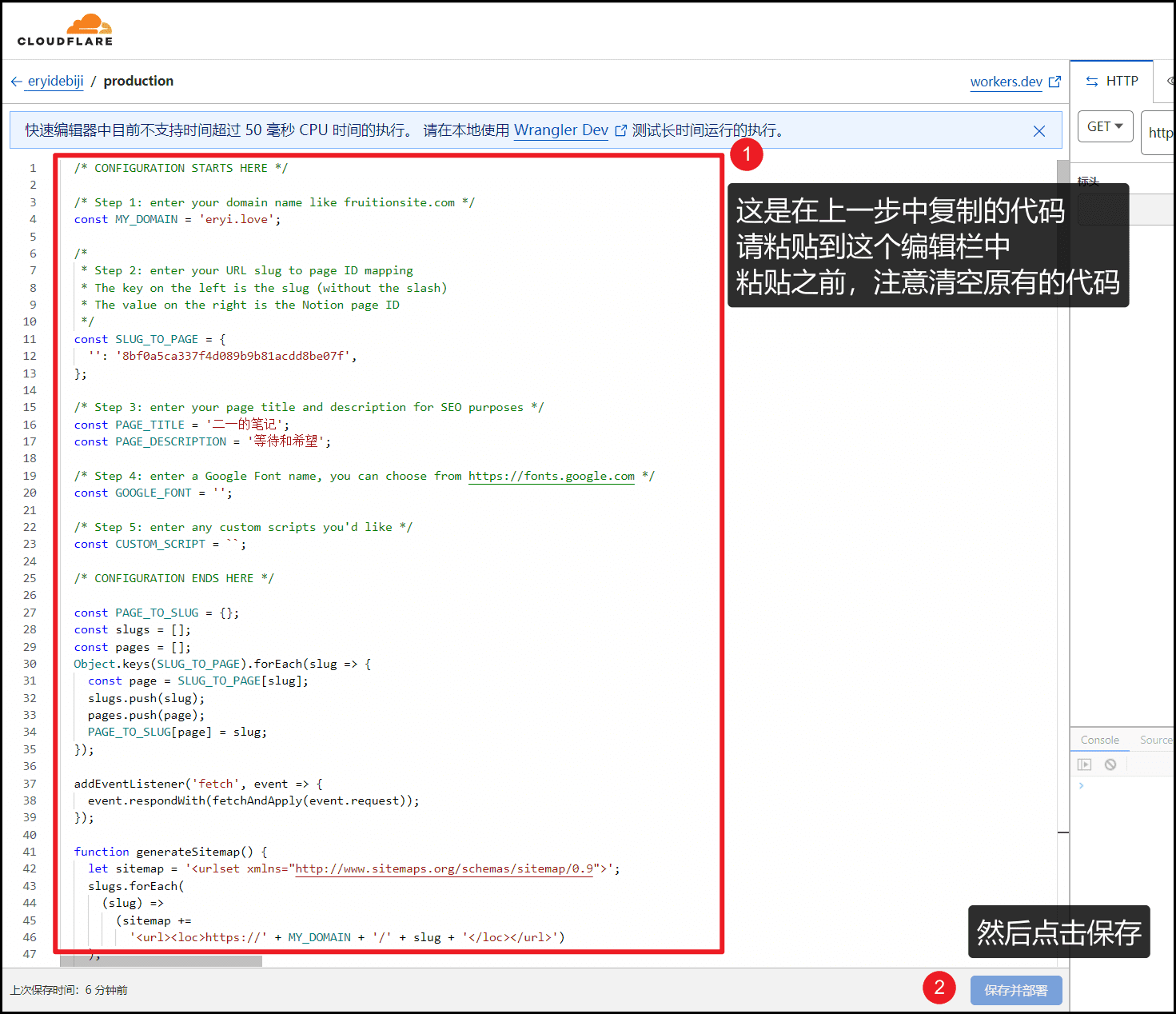Clear the console with the ban icon
The height and width of the screenshot is (1014, 1176).
click(1110, 764)
